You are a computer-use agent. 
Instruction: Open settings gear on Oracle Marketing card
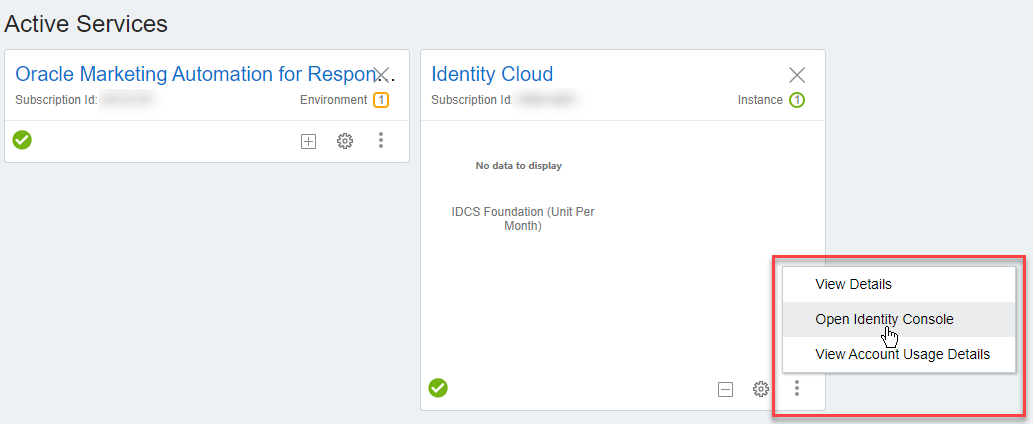345,142
